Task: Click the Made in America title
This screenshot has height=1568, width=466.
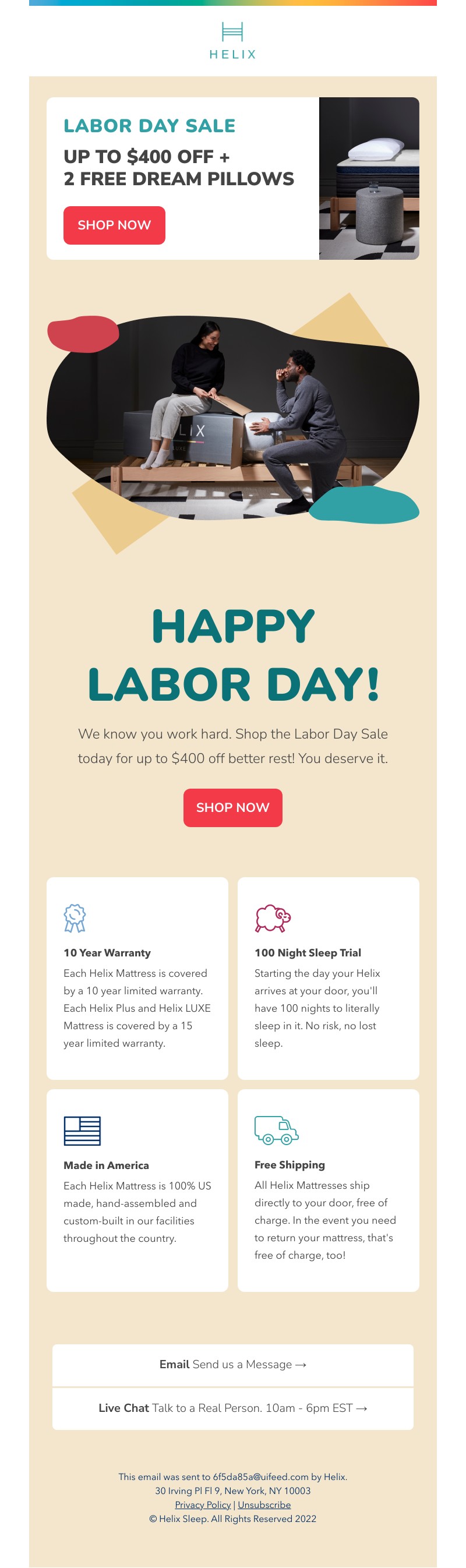Action: click(x=106, y=1165)
